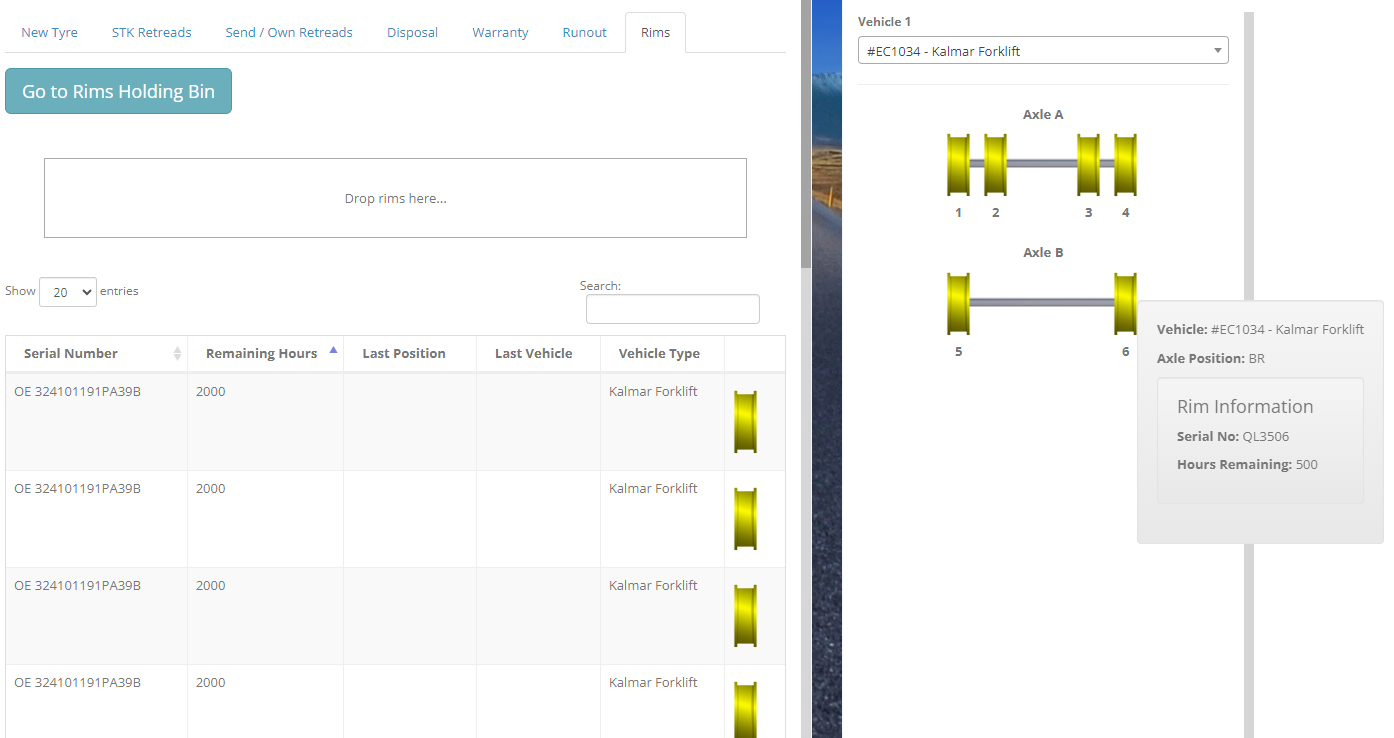This screenshot has height=738, width=1394.
Task: Click the Search input field
Action: (x=672, y=309)
